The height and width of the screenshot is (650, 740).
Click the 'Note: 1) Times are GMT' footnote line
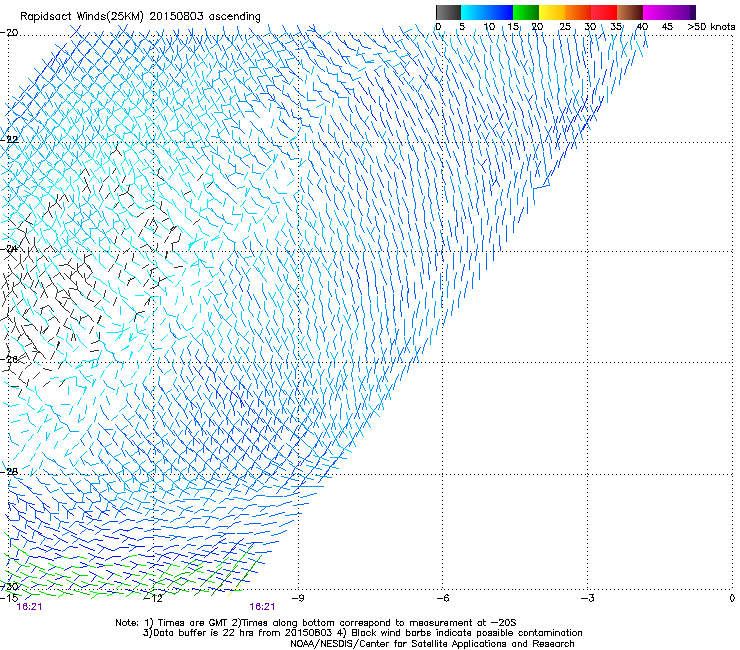click(x=316, y=623)
